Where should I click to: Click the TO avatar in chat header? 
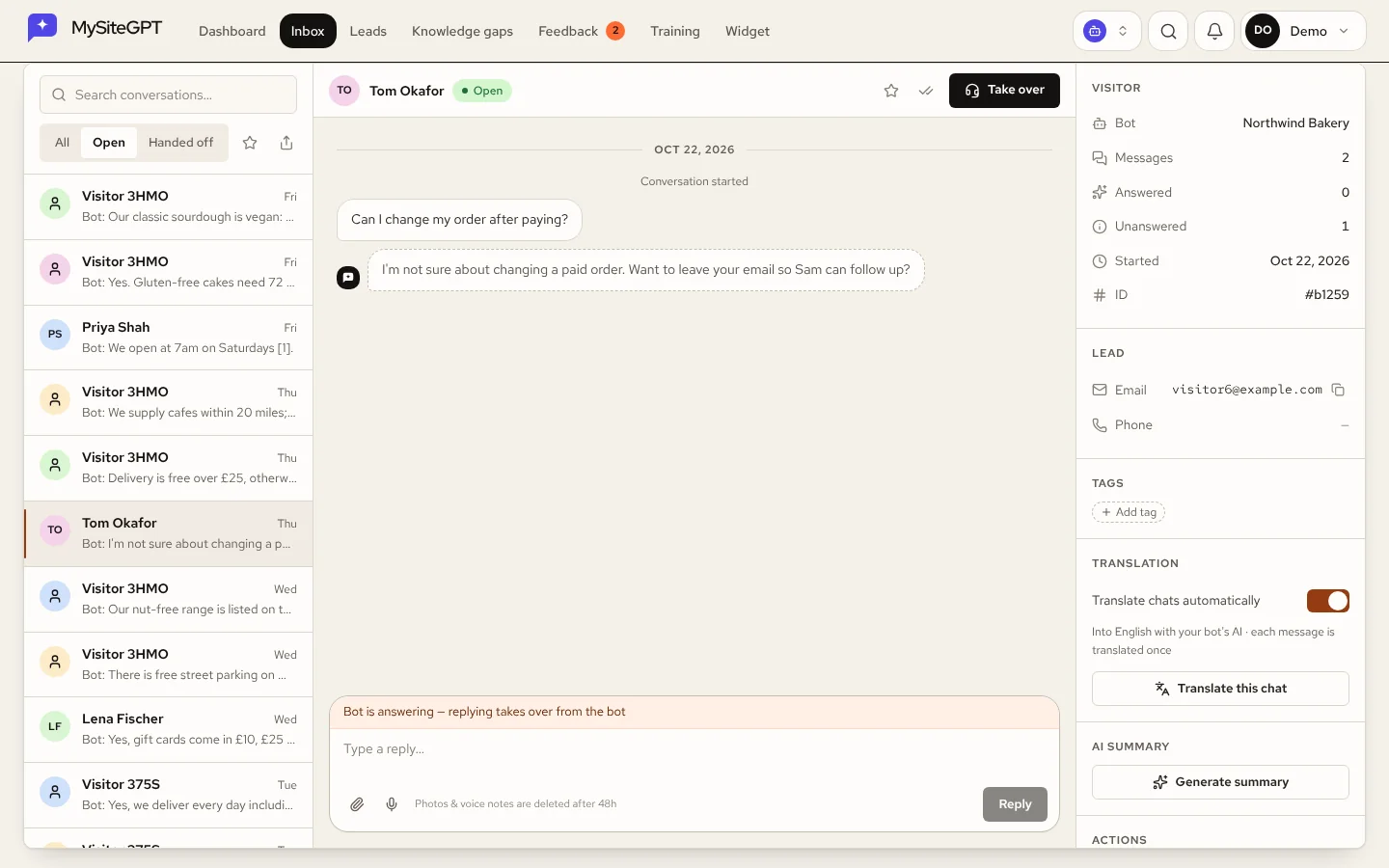[x=344, y=91]
